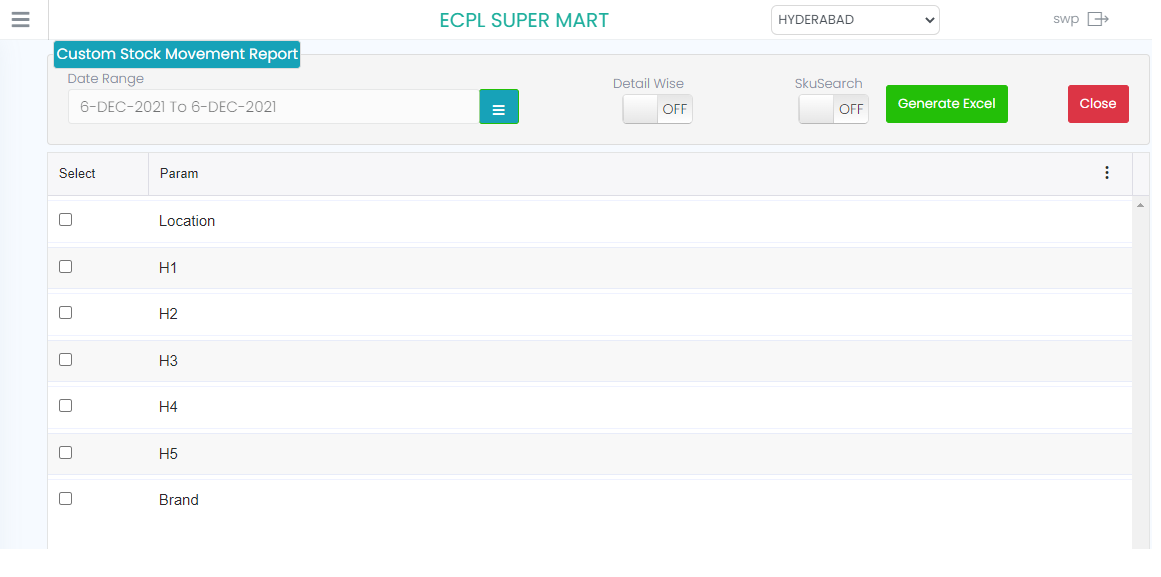Click the Custom Stock Movement Report title
1161x577 pixels.
pos(177,54)
